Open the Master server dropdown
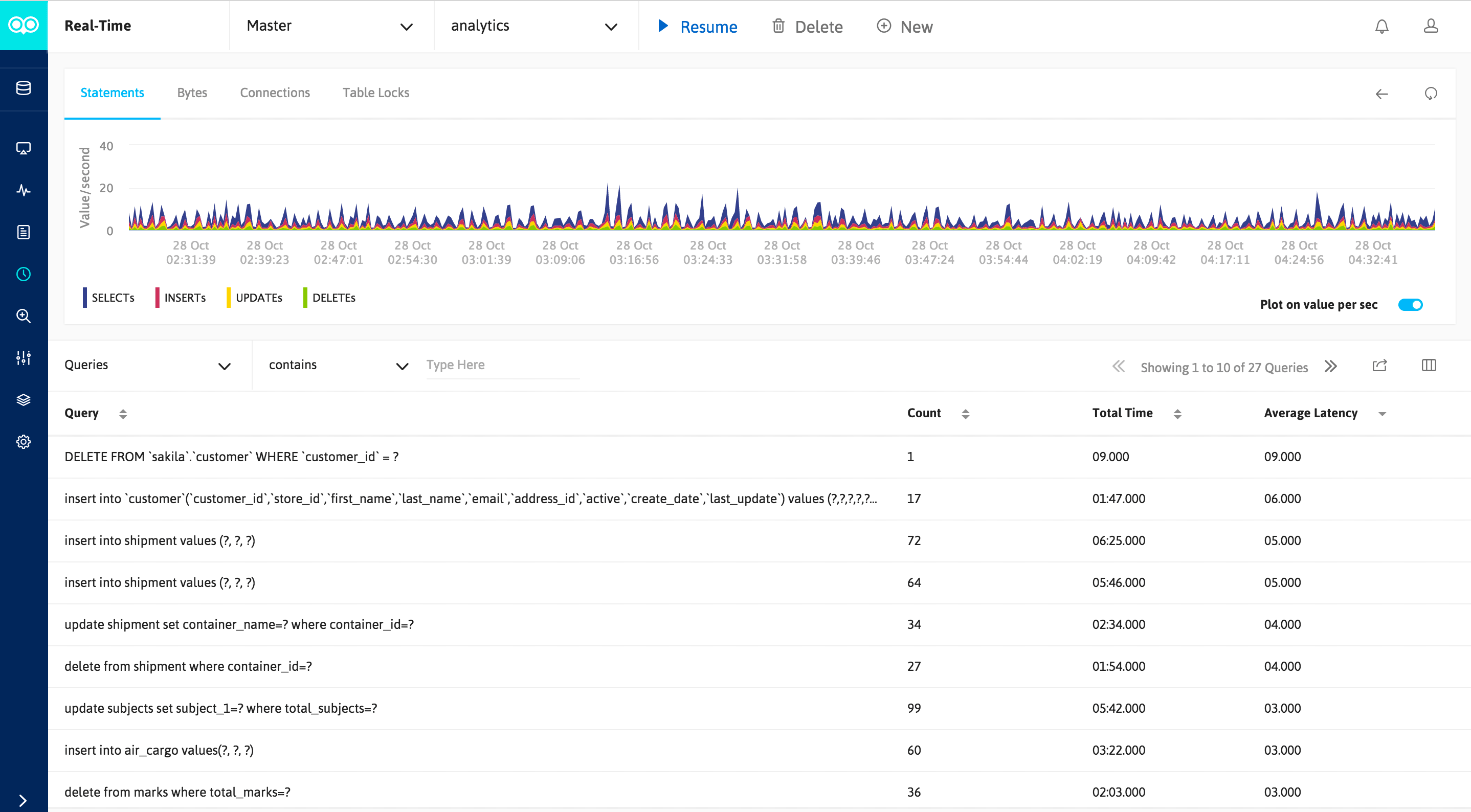 point(329,26)
